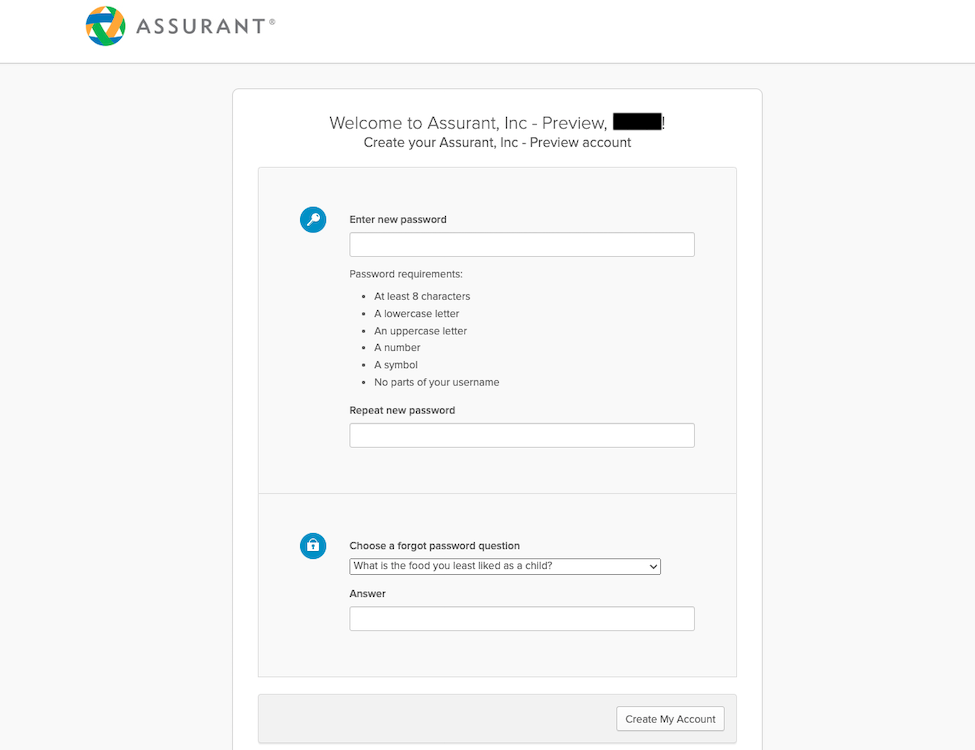Focus the Repeat new password field
The width and height of the screenshot is (975, 750).
(x=522, y=435)
